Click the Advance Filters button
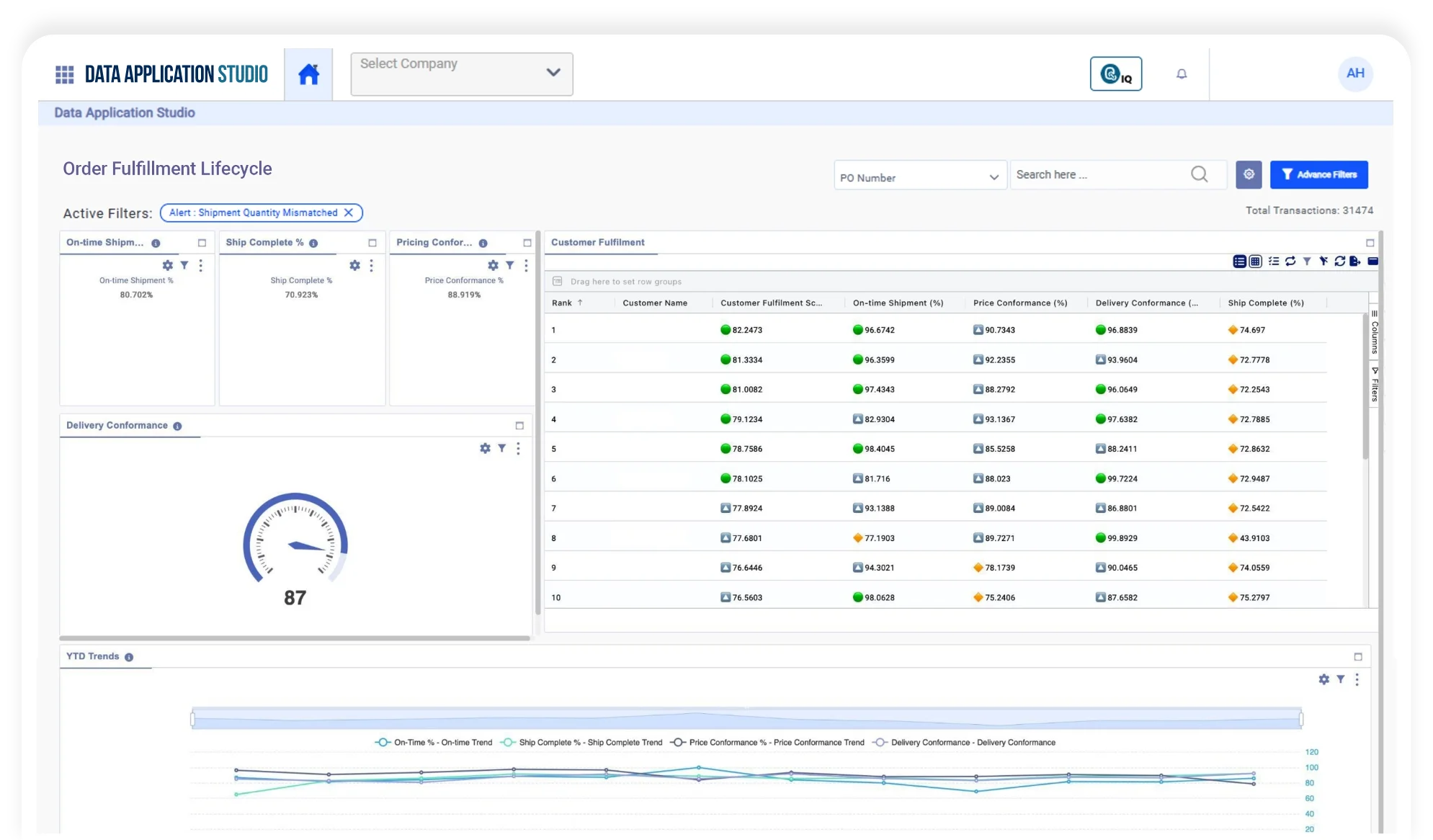Screen dimensions: 1433x840 point(1318,174)
